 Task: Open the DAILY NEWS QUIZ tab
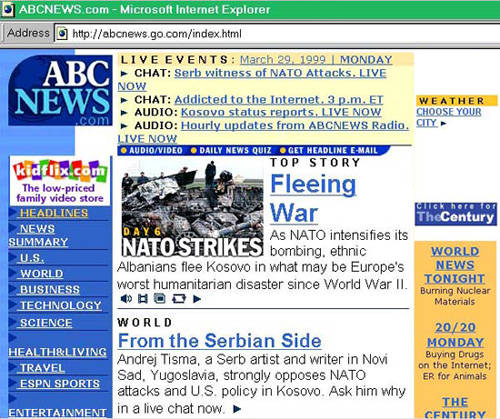(x=232, y=151)
